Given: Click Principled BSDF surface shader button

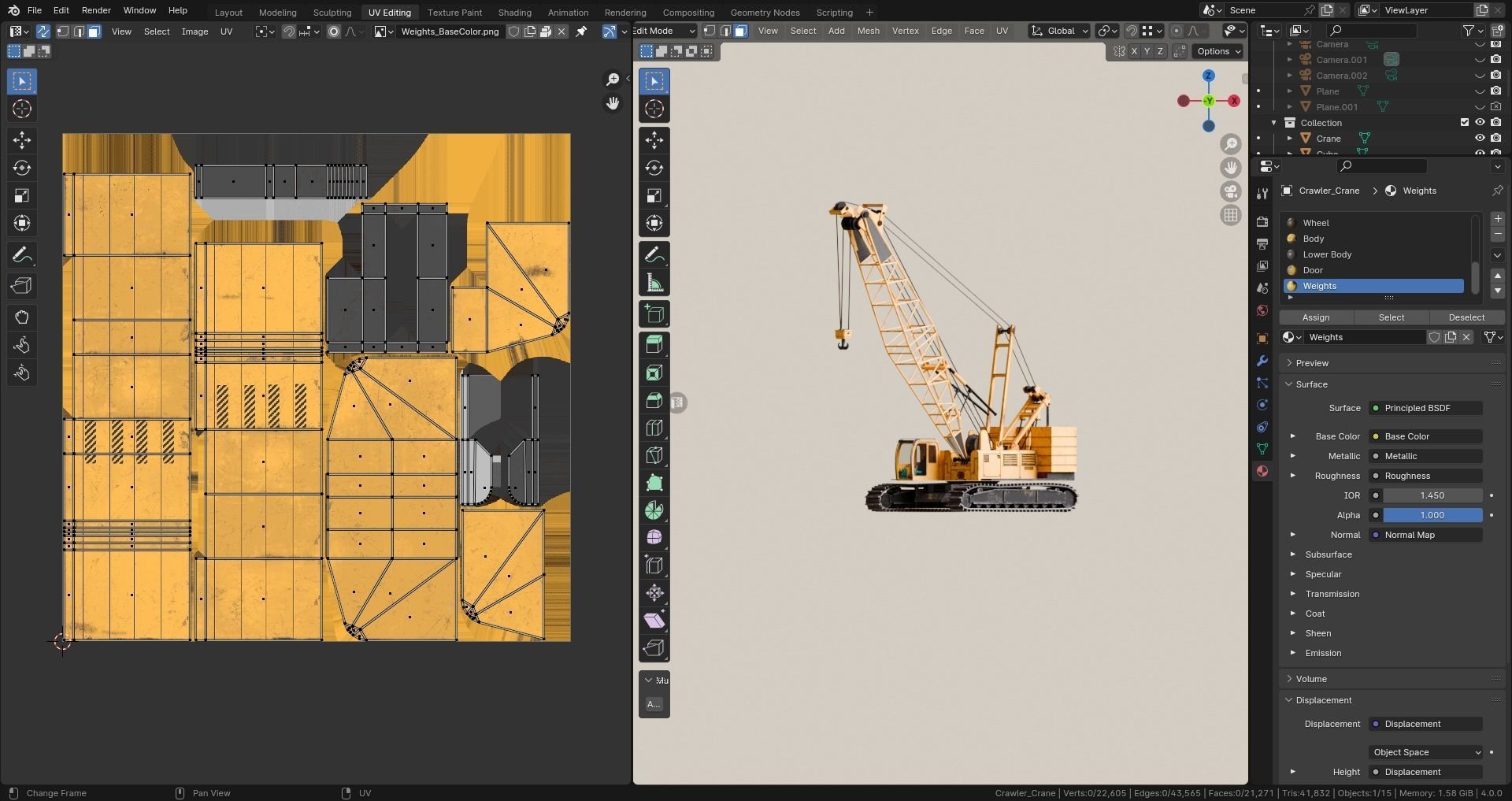Looking at the screenshot, I should [x=1426, y=408].
